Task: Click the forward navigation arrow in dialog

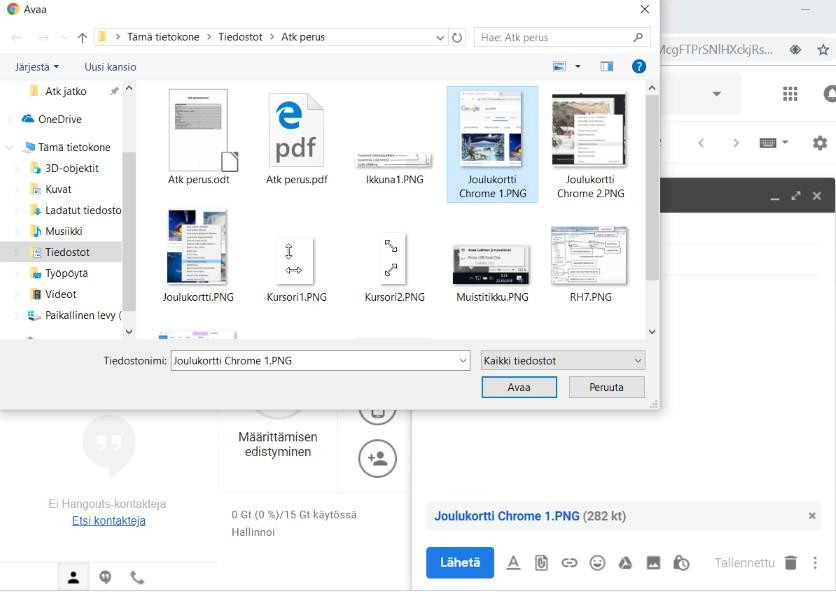Action: click(x=43, y=37)
